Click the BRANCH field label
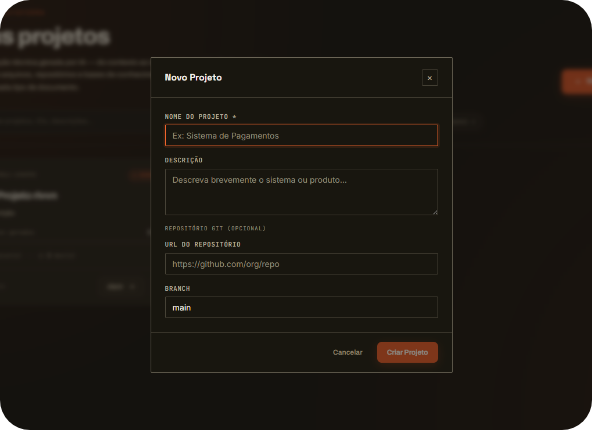The image size is (592, 430). [x=177, y=288]
